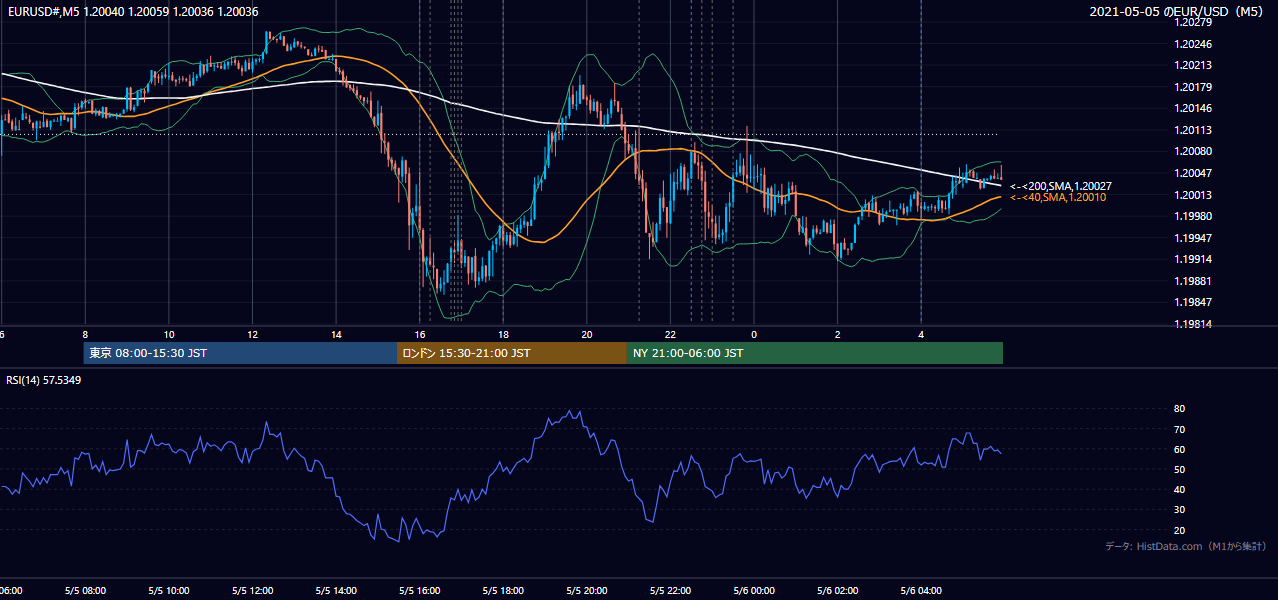
Task: Click the '5/5 08:00' bottom time label
Action: click(x=86, y=591)
